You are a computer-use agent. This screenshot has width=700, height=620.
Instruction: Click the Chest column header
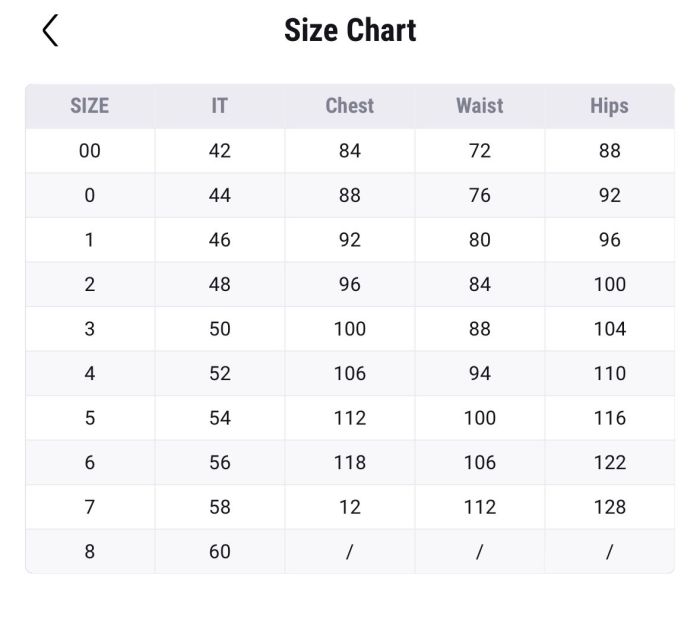pos(350,106)
